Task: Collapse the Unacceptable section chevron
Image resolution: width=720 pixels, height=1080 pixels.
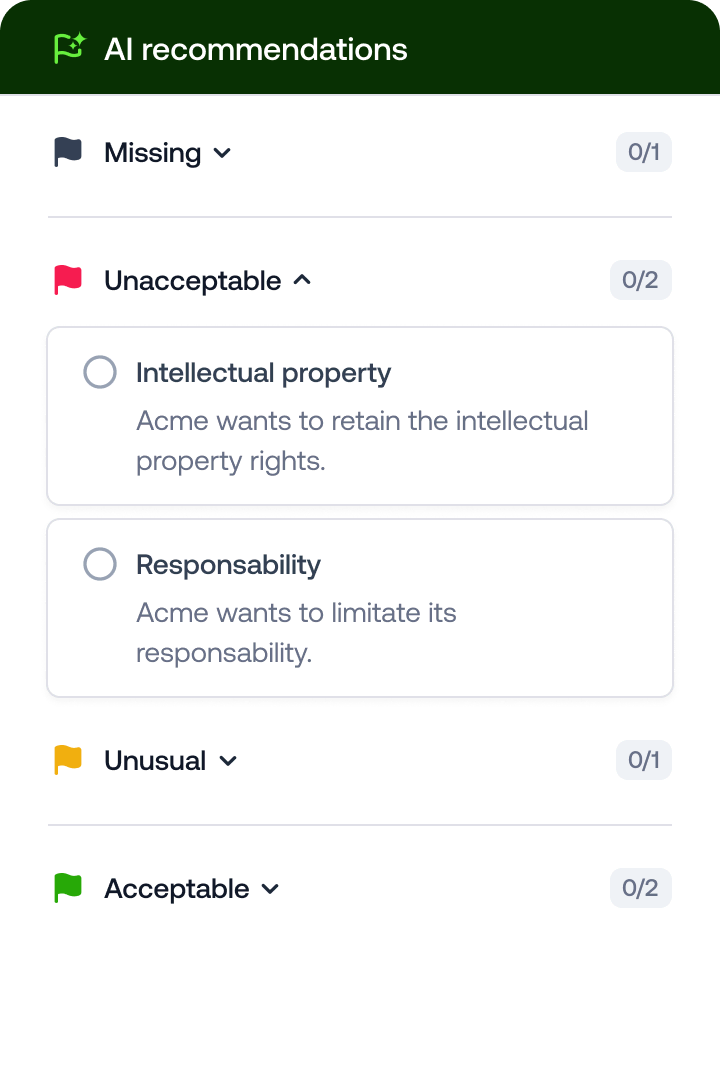Action: coord(303,281)
